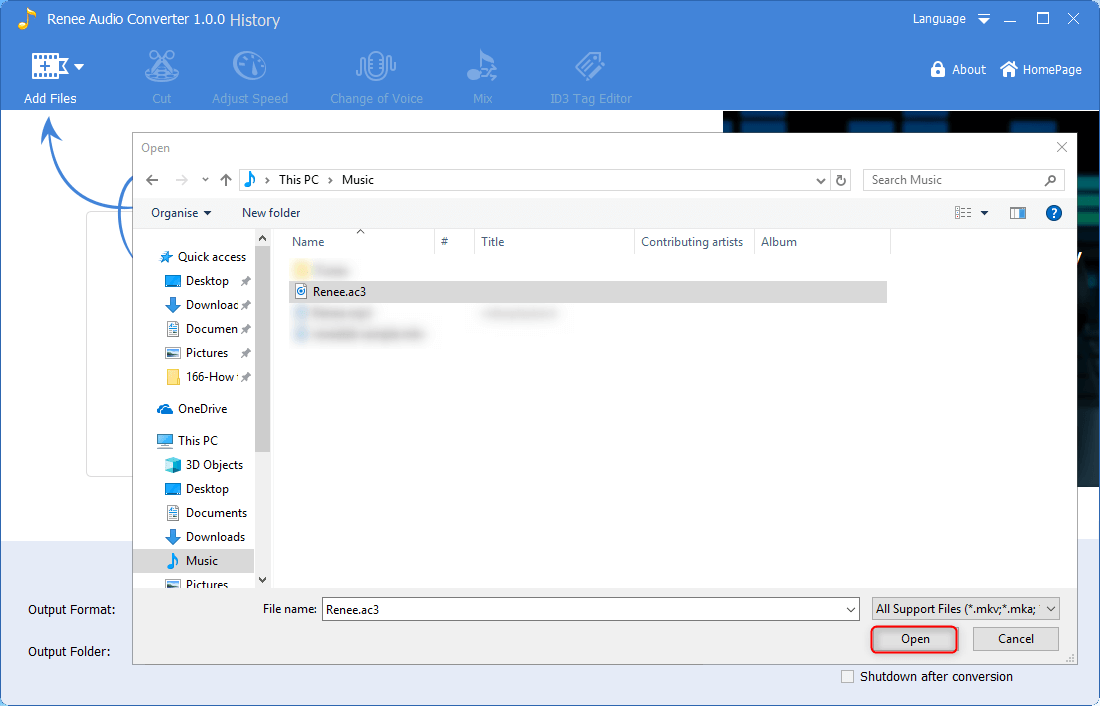
Task: Select the Mix tool icon
Action: (483, 67)
